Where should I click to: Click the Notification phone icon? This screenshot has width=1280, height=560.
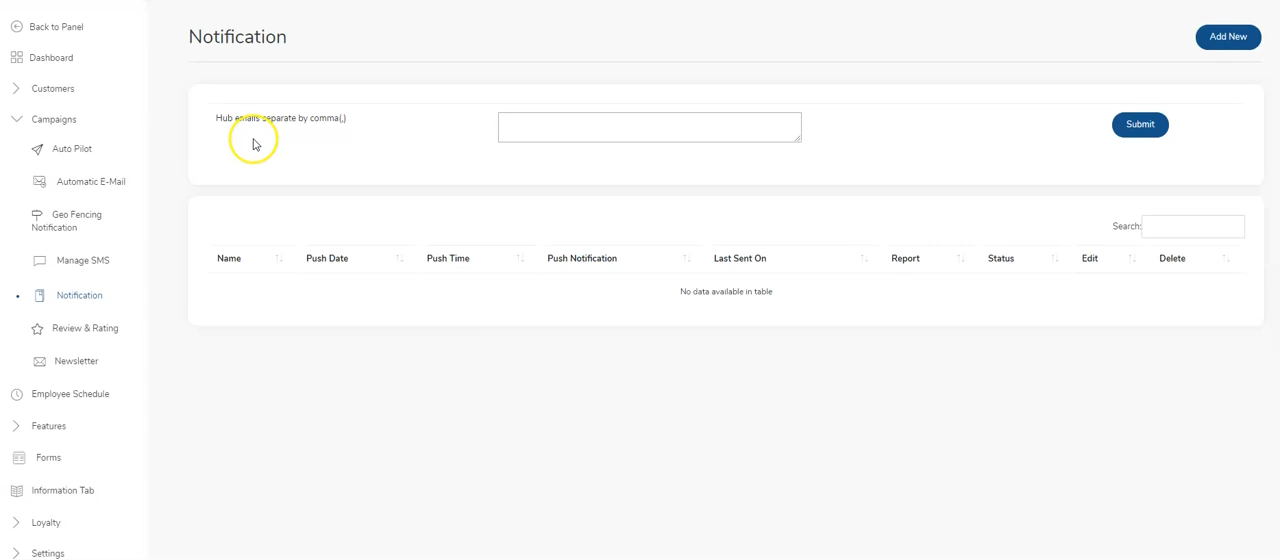(39, 296)
